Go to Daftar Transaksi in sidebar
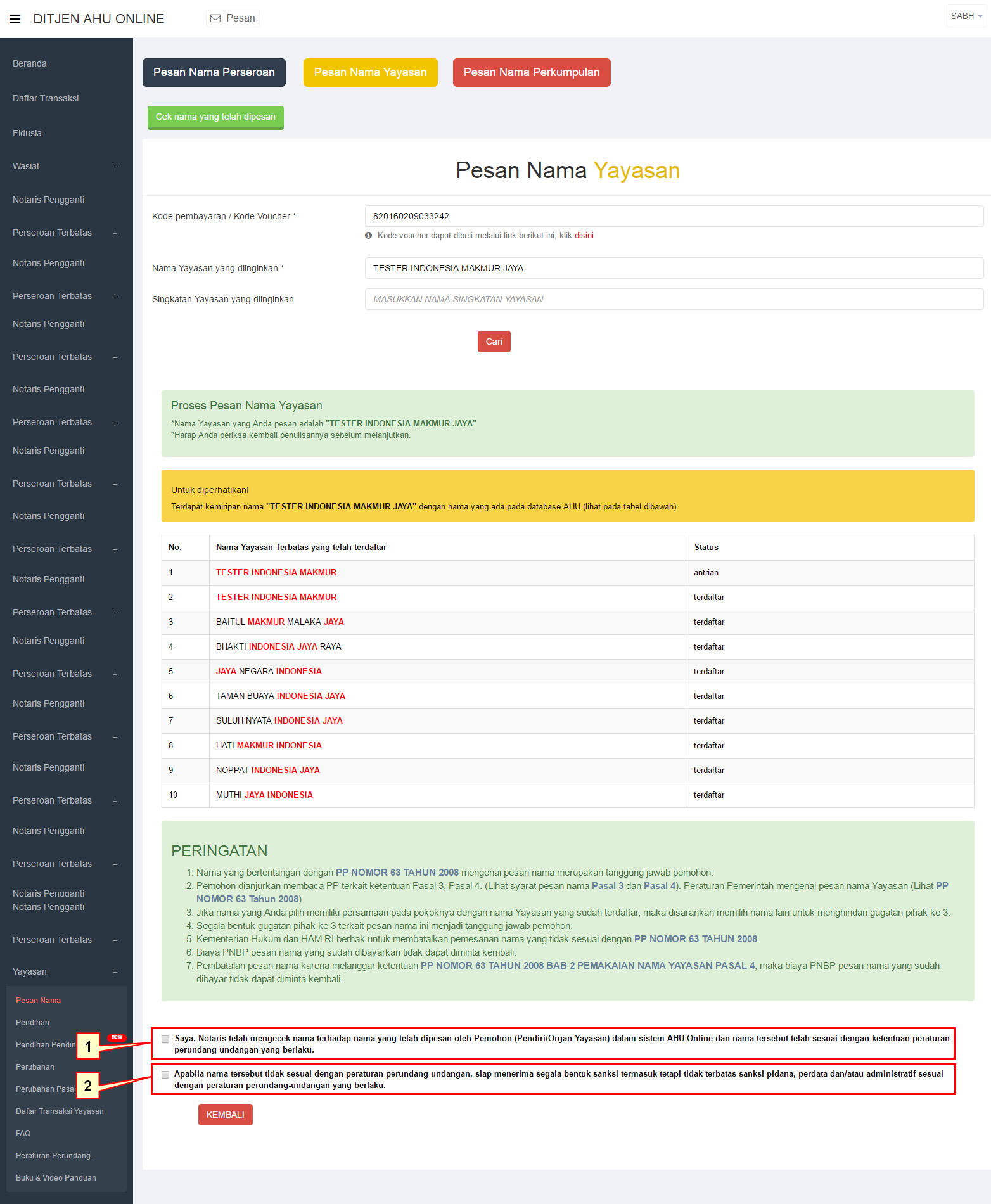 [x=46, y=98]
